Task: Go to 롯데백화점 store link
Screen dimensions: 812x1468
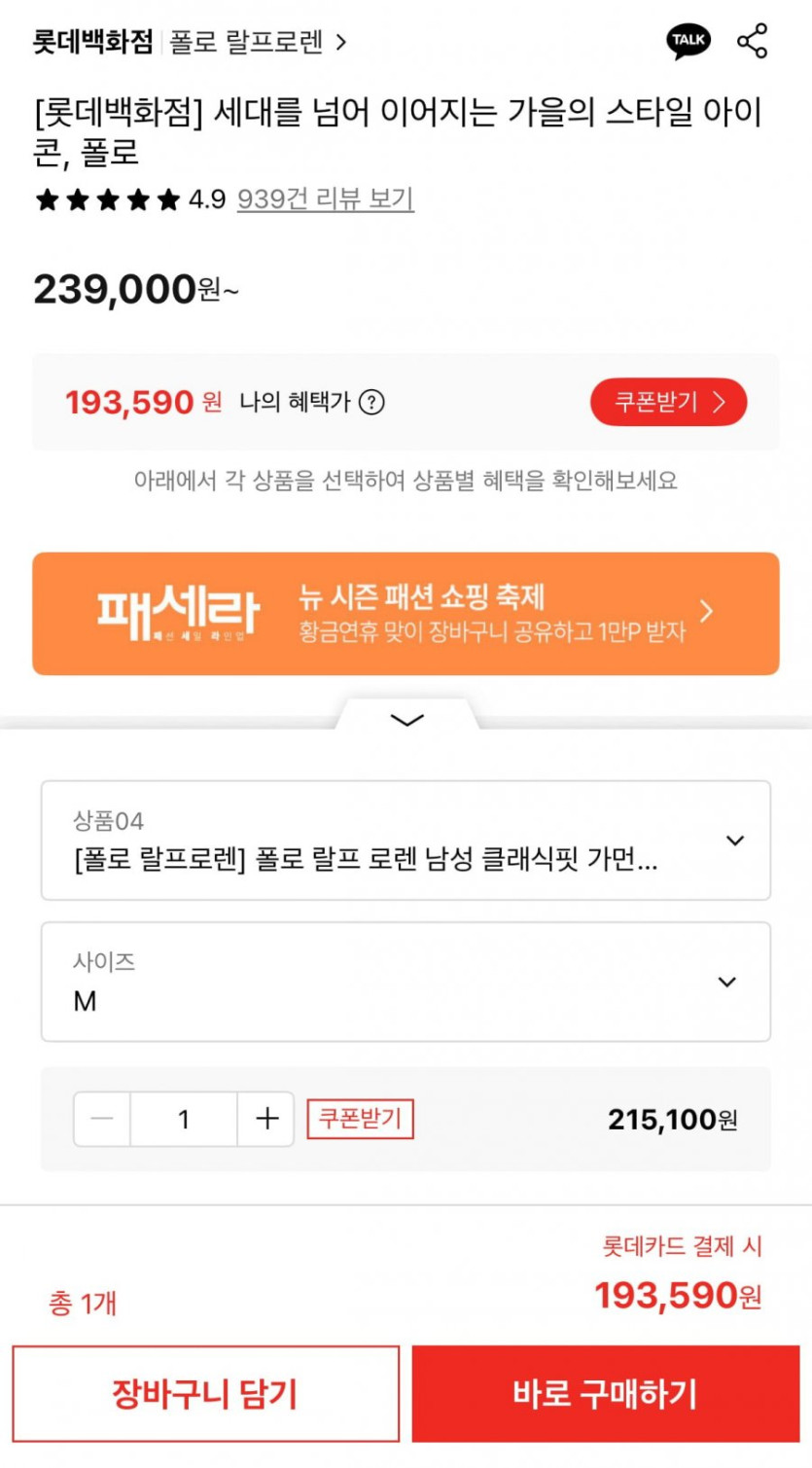Action: [x=93, y=43]
